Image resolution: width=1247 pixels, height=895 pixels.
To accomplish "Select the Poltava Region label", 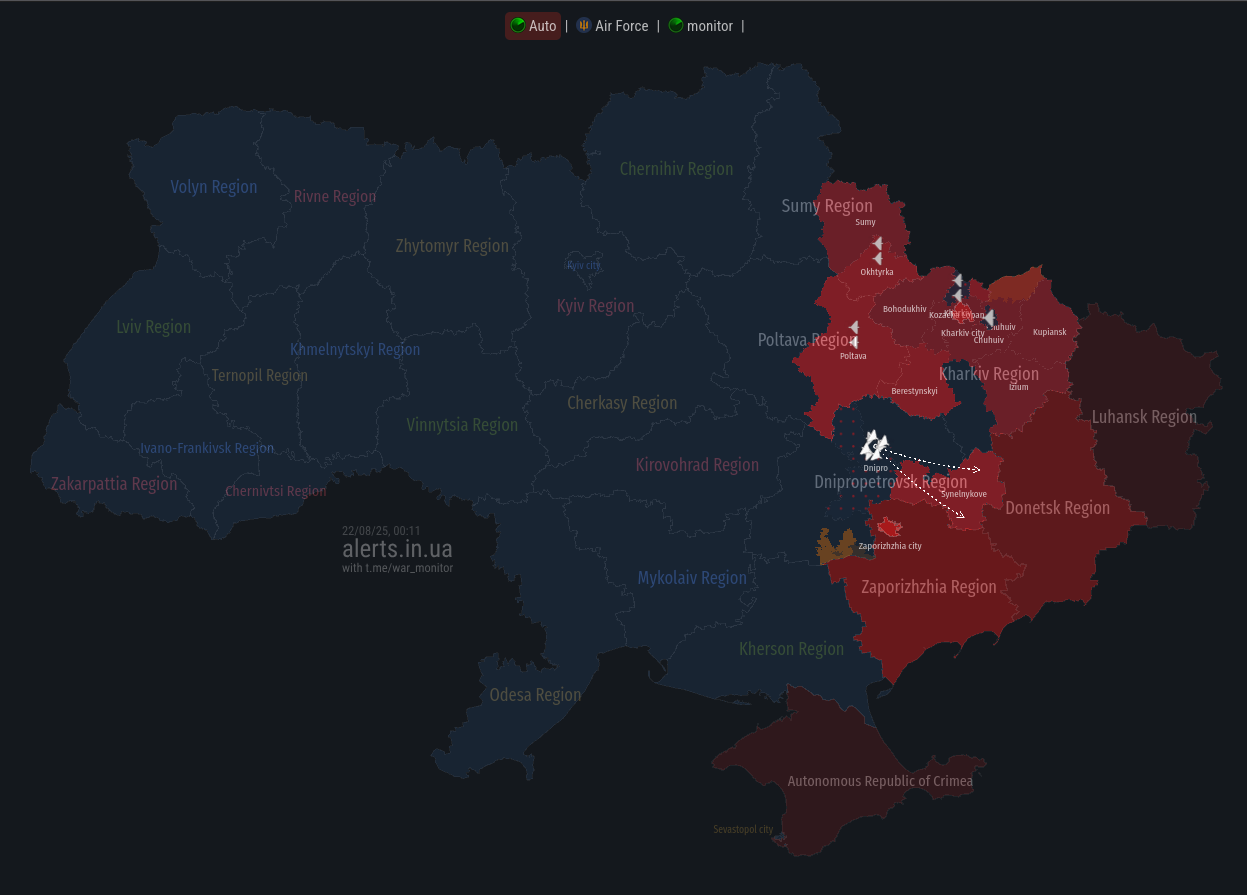I will 807,340.
